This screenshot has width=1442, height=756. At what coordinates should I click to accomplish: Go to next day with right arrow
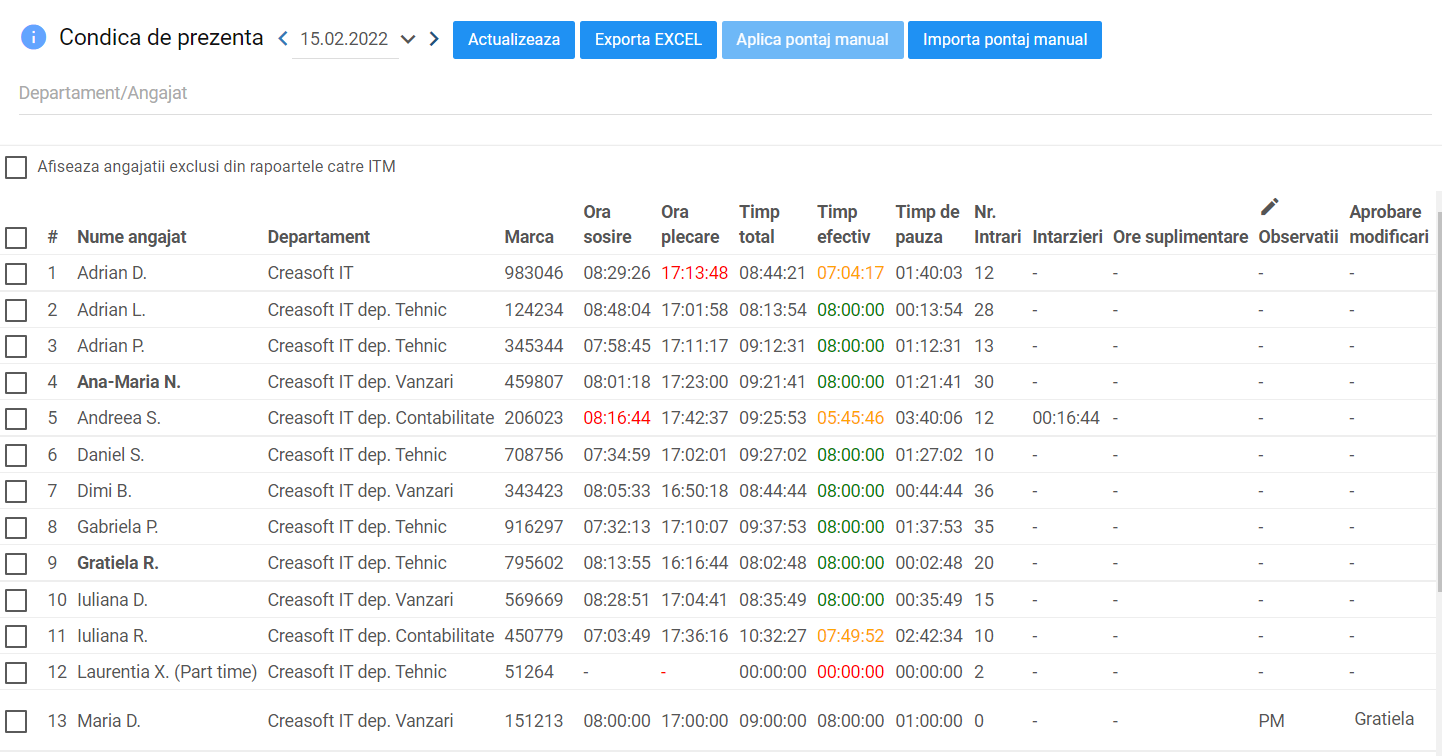pyautogui.click(x=434, y=39)
